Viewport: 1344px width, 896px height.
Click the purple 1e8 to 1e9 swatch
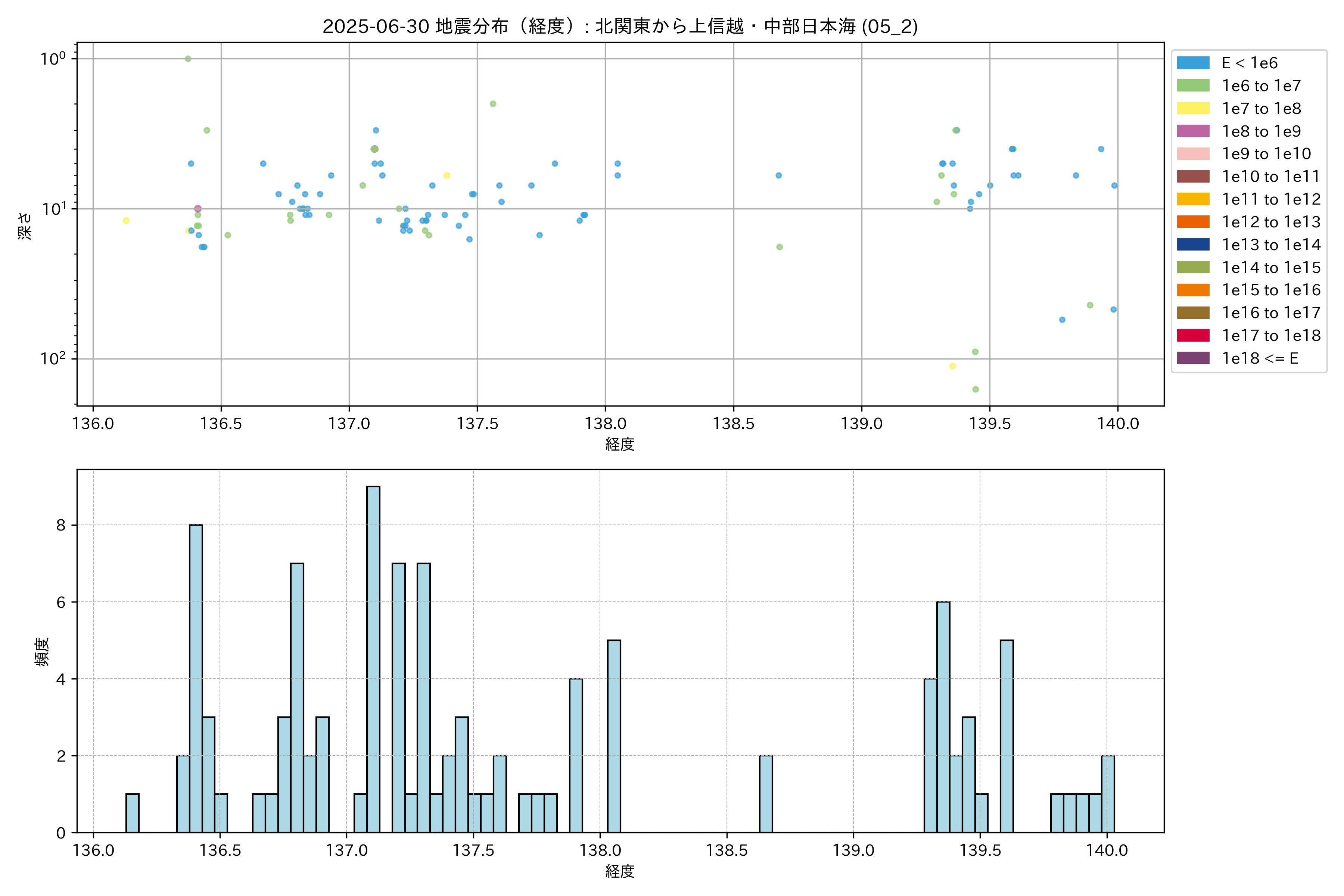pos(1192,131)
